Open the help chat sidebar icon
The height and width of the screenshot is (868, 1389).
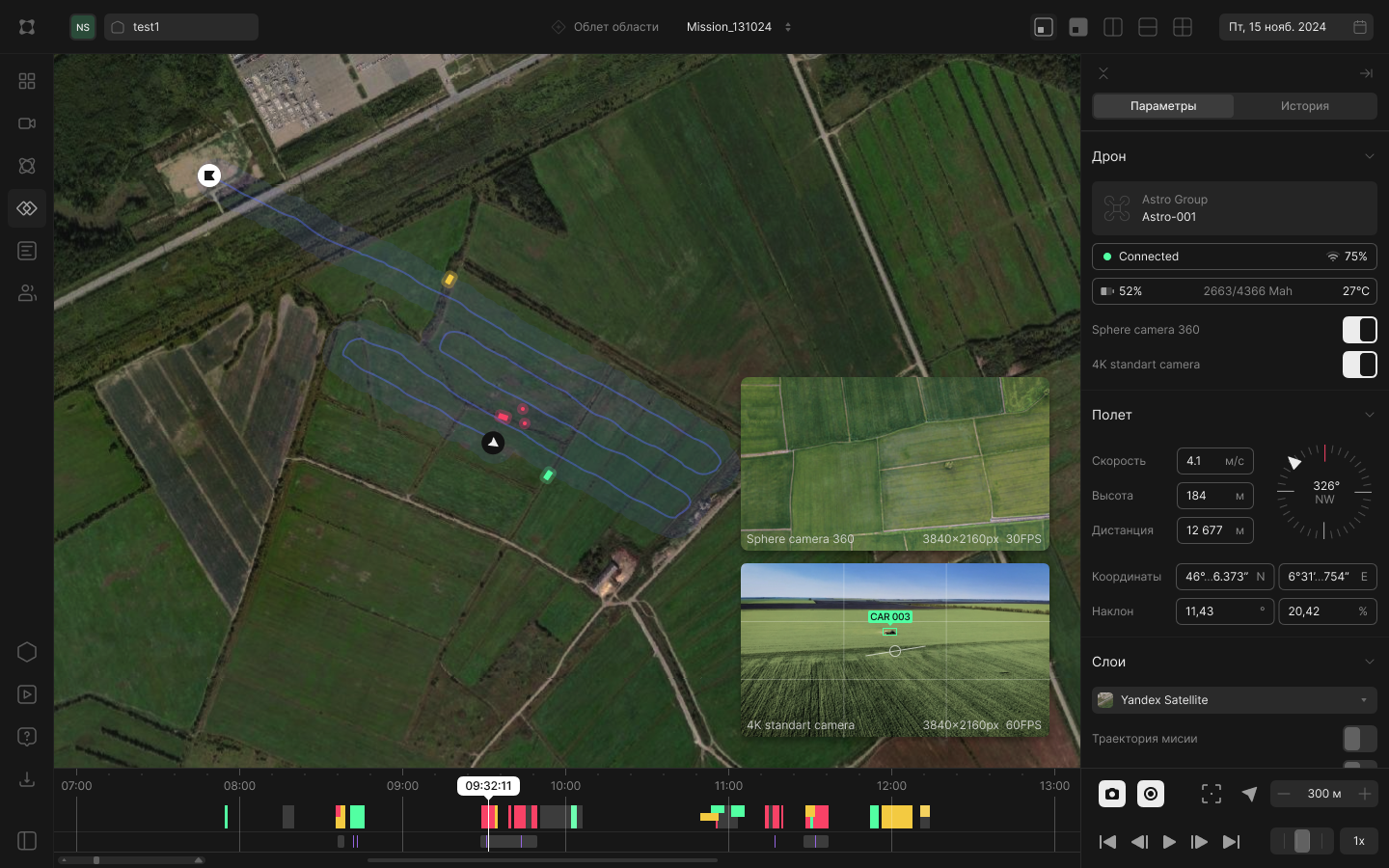click(x=27, y=737)
